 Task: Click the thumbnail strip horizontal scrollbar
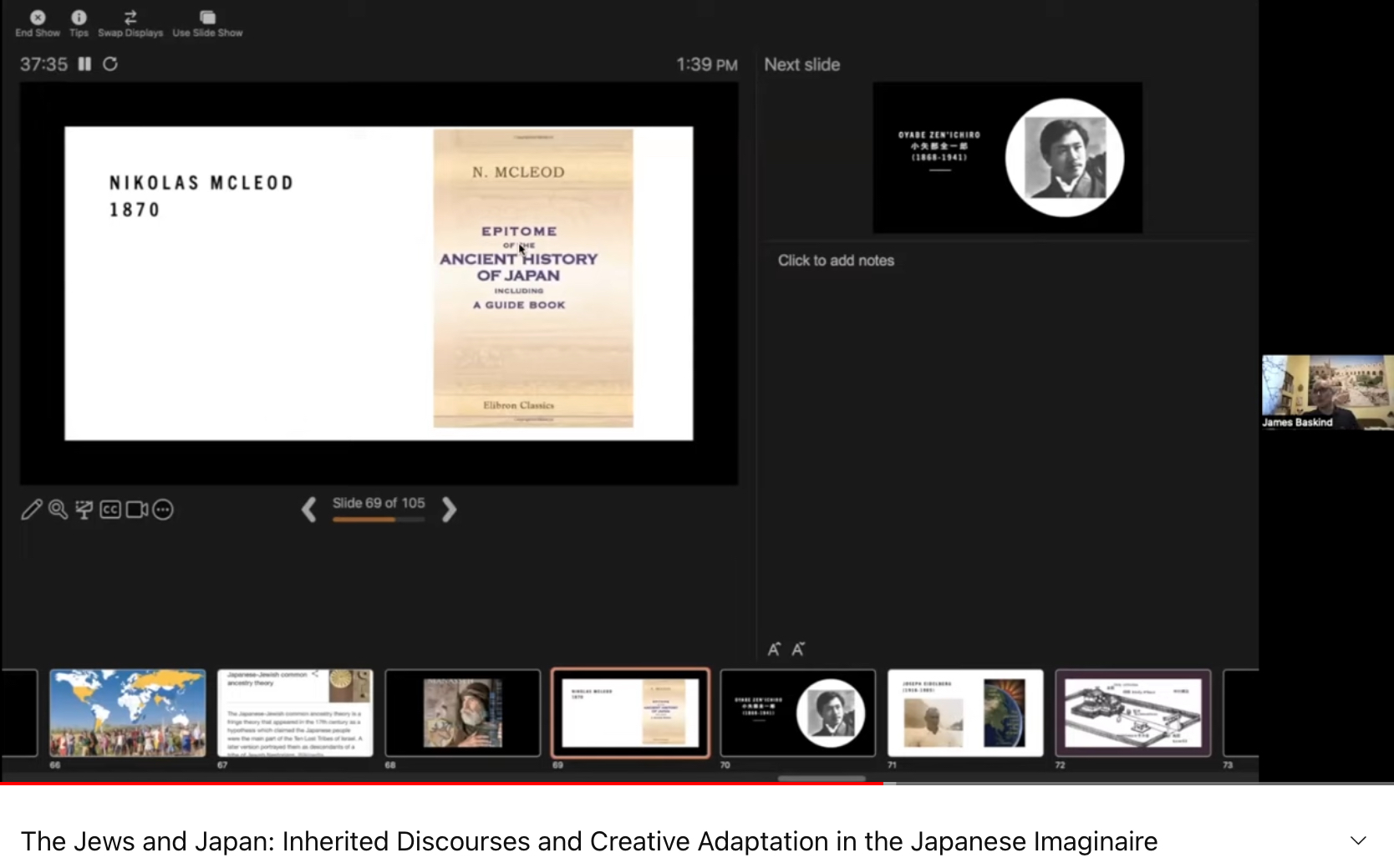pos(822,778)
